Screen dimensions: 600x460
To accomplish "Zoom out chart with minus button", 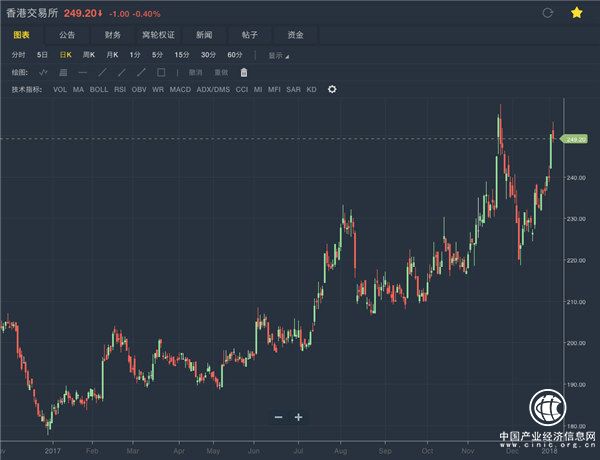I will (x=278, y=417).
